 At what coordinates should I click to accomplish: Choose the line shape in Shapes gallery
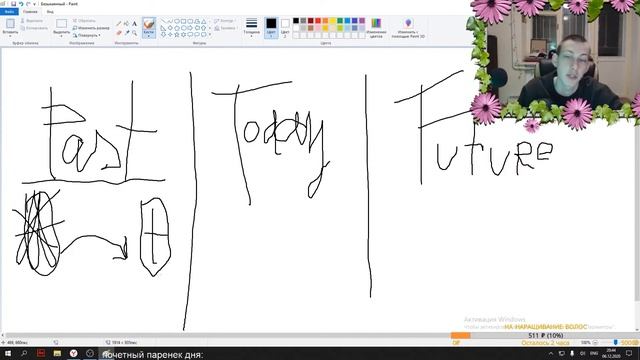point(163,21)
